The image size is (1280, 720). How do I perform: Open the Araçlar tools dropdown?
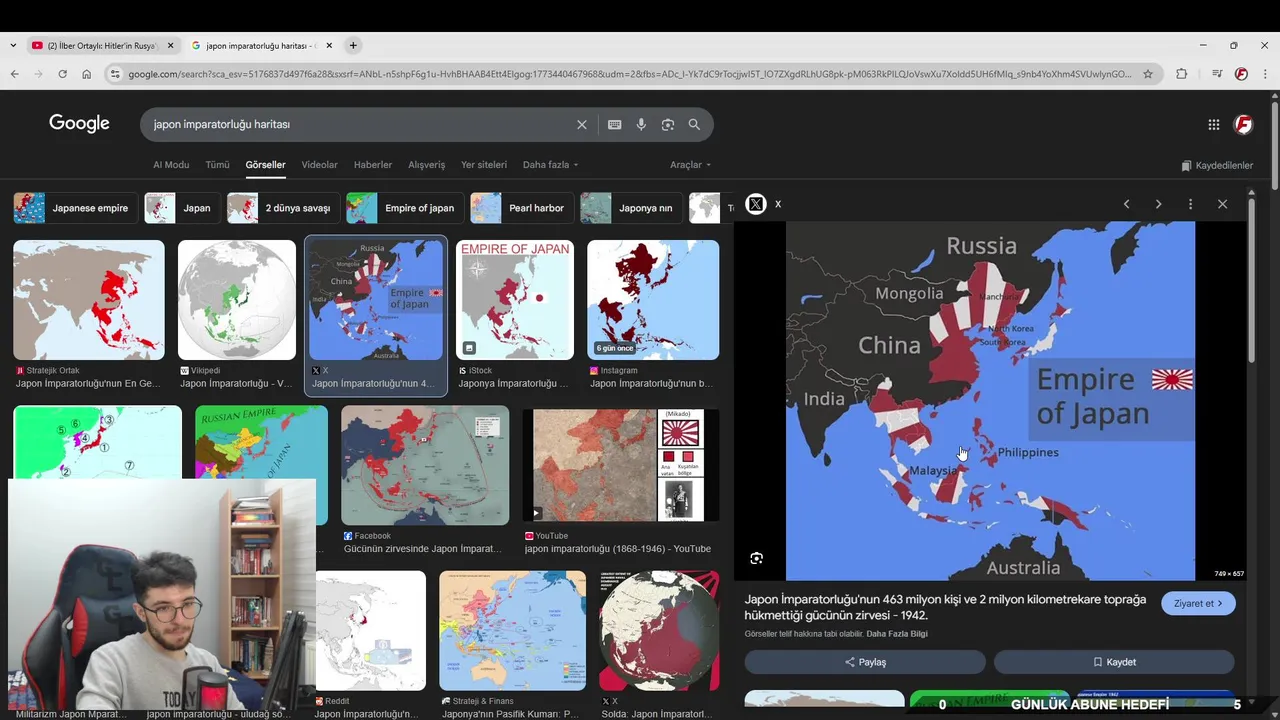pyautogui.click(x=690, y=165)
